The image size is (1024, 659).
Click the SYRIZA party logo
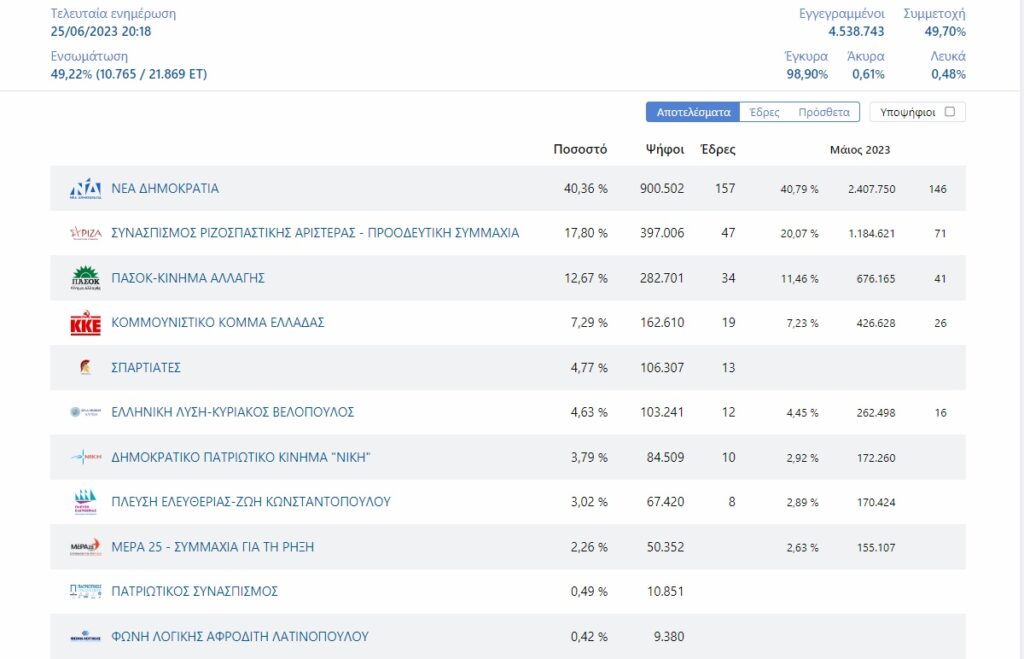tap(86, 233)
